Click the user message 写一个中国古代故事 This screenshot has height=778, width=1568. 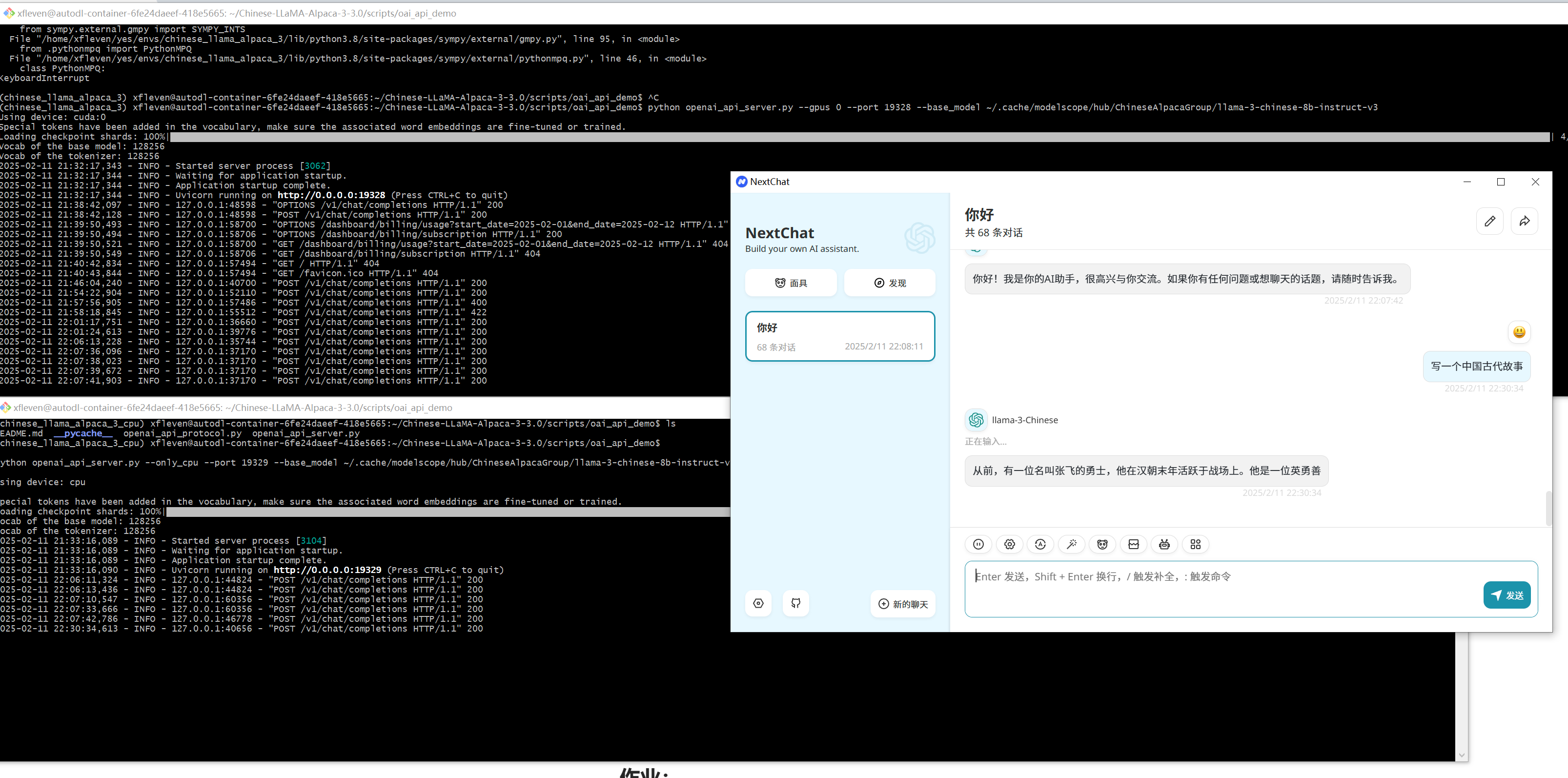(1477, 366)
